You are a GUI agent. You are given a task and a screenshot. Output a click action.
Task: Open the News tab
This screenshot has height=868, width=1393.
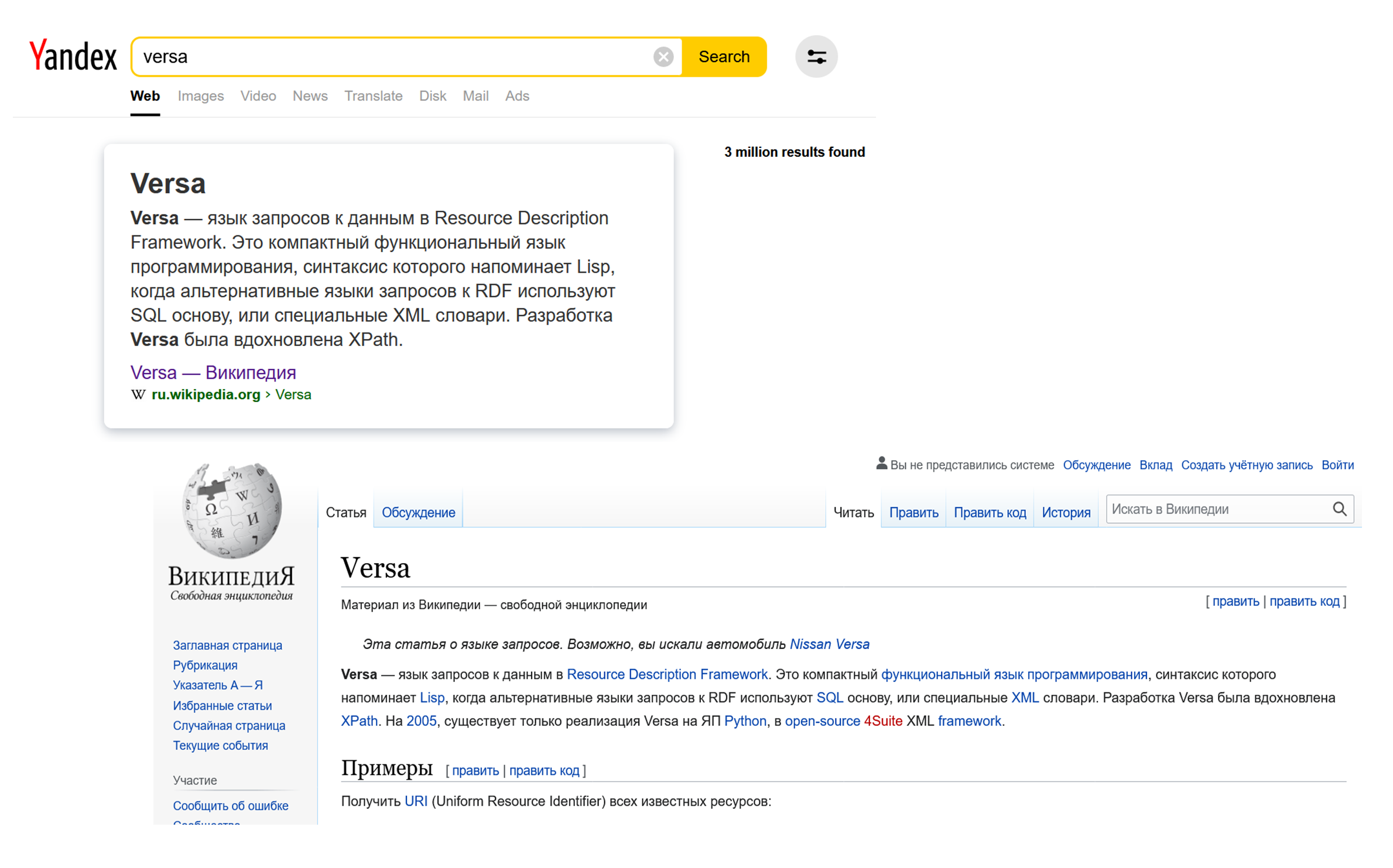(x=310, y=96)
